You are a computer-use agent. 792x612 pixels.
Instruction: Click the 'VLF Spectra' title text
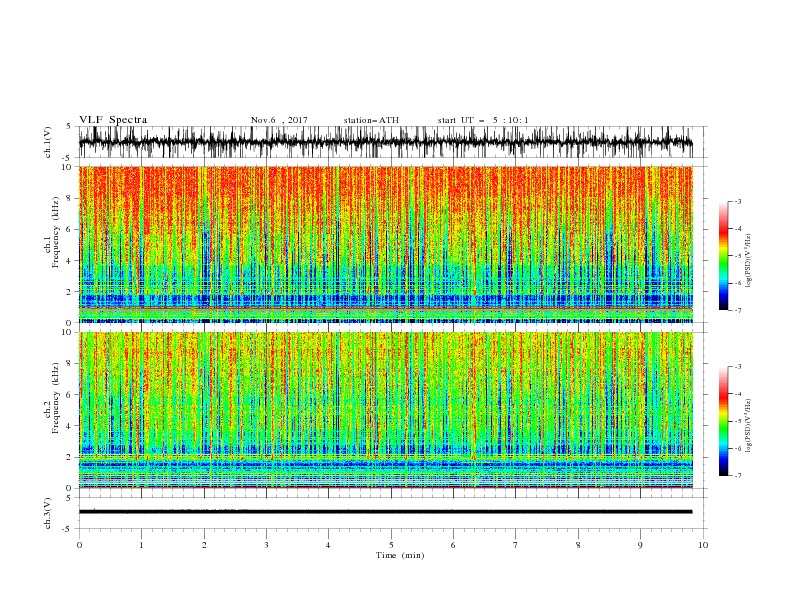pos(113,120)
